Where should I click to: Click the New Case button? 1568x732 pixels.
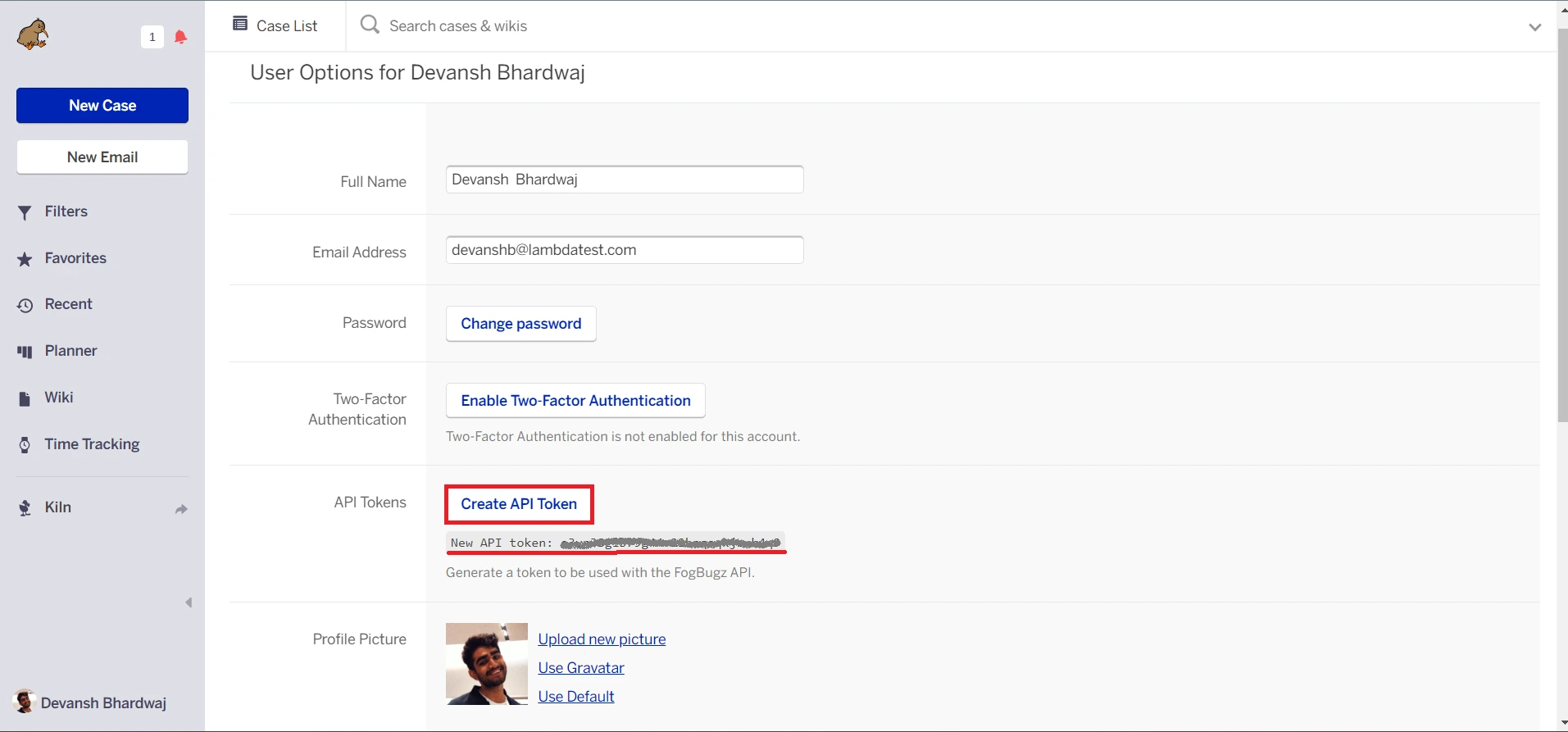(x=102, y=106)
